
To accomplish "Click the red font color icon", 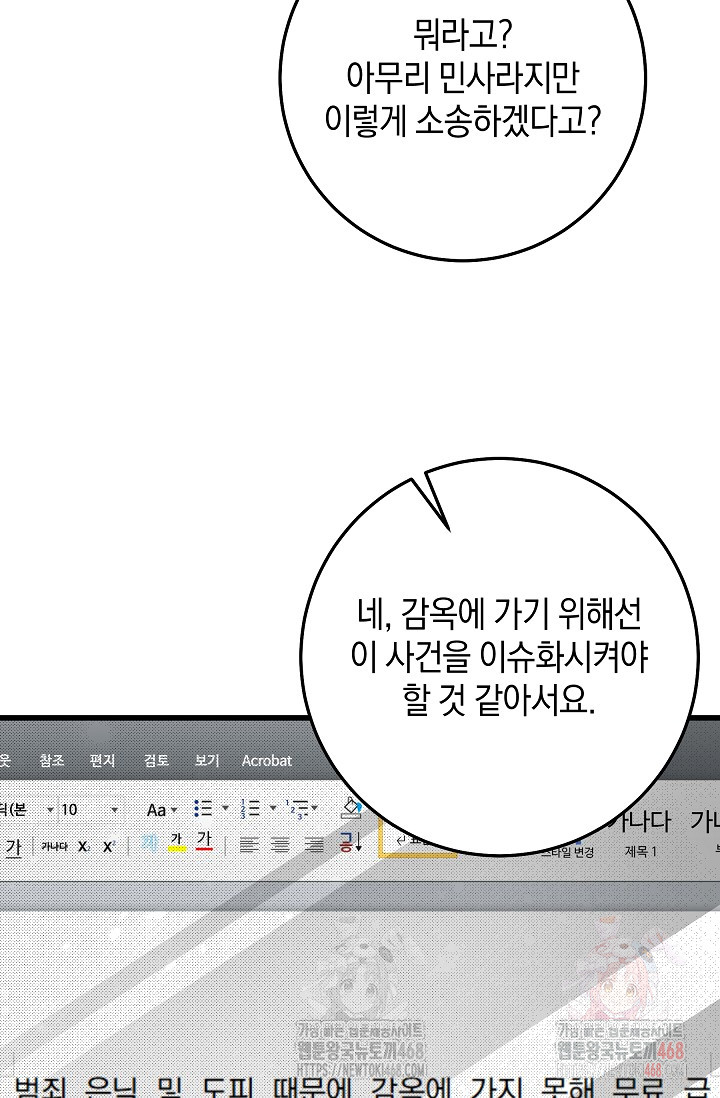I will coord(204,843).
